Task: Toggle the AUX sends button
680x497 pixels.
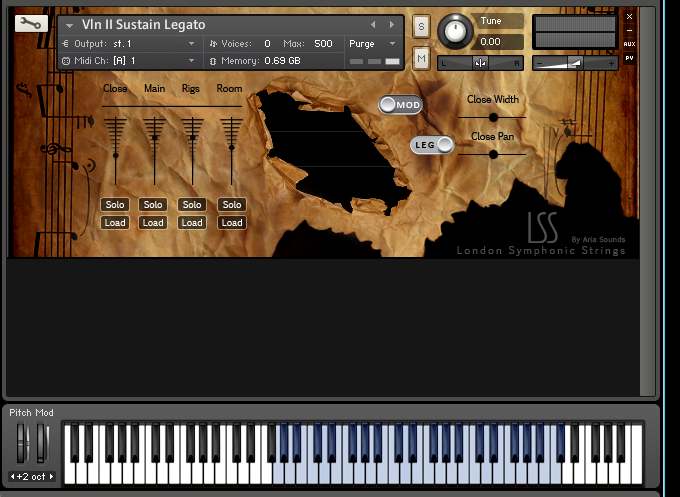Action: click(629, 44)
